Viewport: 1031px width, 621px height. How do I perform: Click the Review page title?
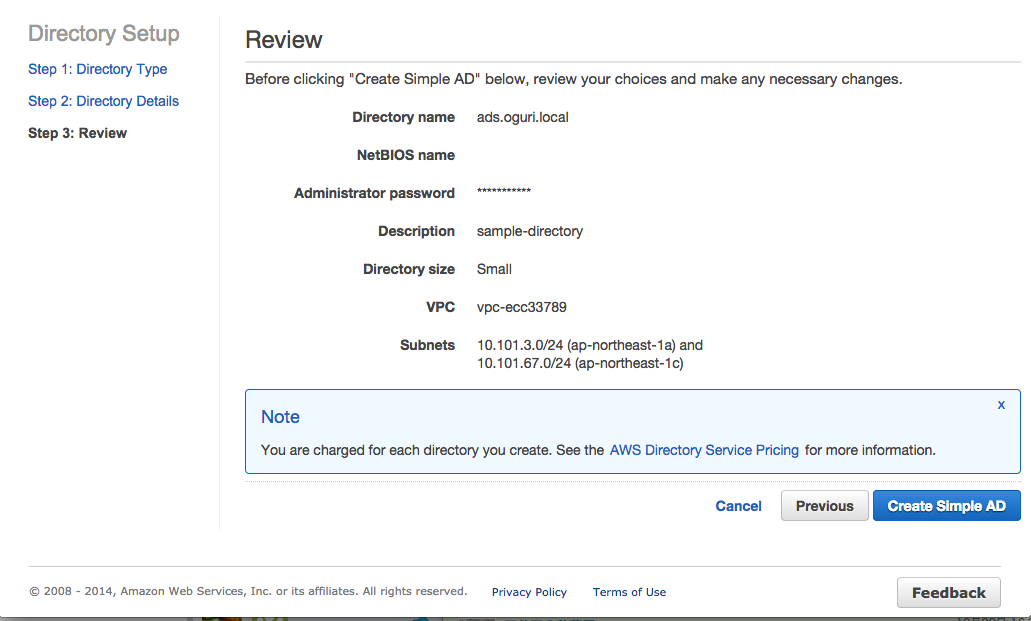coord(284,39)
